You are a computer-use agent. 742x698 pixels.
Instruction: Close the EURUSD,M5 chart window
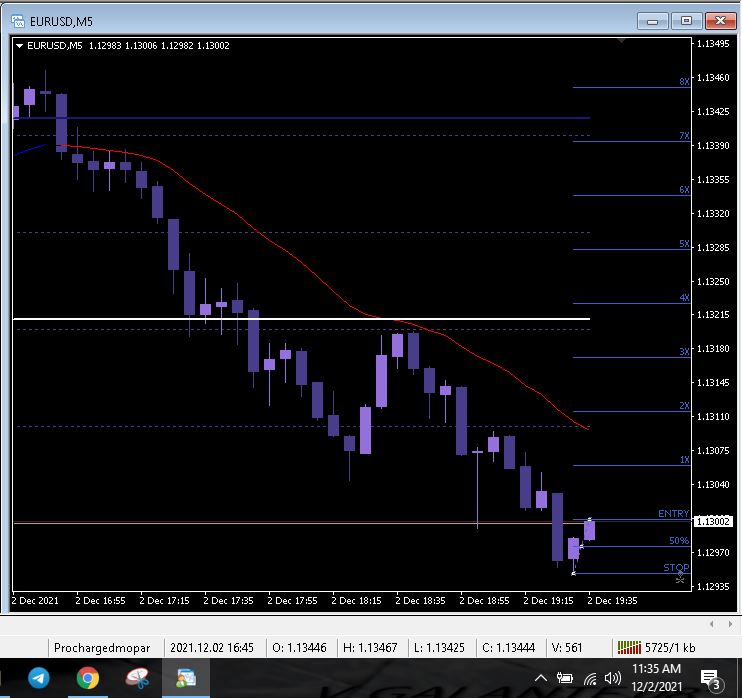click(720, 21)
